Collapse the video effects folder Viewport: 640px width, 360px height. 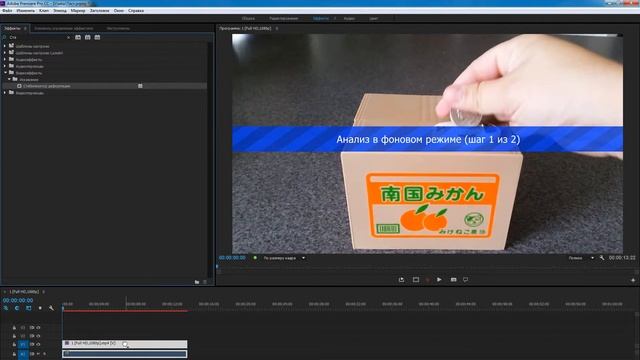point(5,73)
